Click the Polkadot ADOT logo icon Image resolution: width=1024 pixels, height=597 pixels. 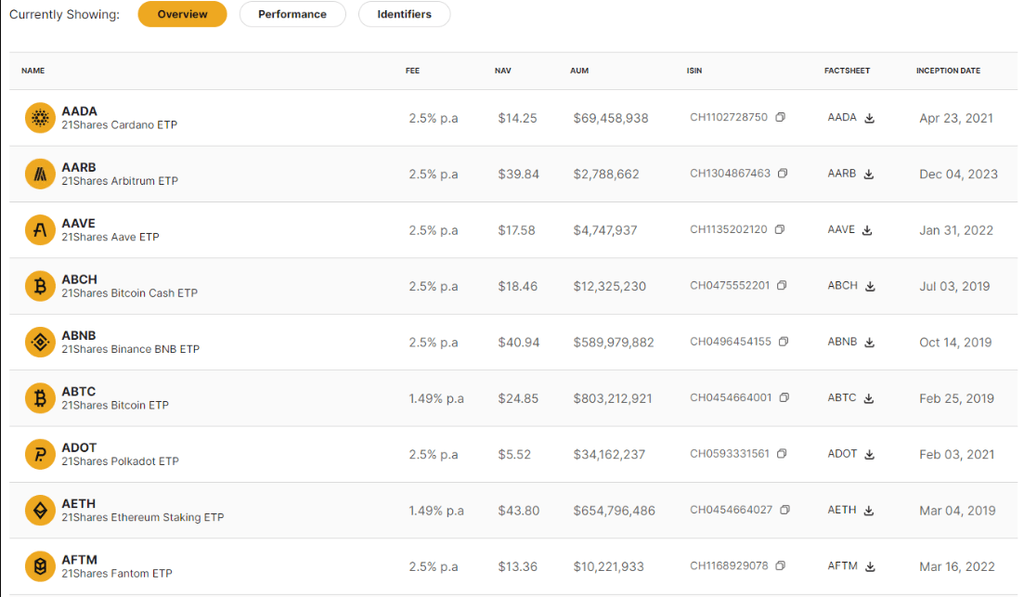click(x=40, y=454)
